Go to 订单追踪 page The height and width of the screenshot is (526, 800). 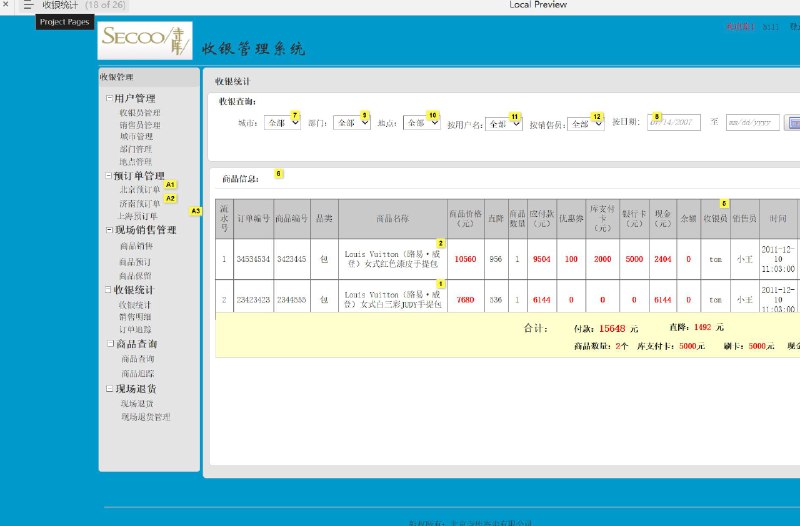(135, 330)
